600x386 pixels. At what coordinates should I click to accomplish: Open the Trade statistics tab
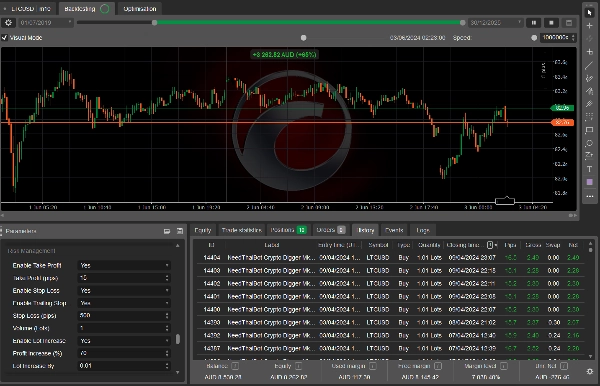click(241, 230)
